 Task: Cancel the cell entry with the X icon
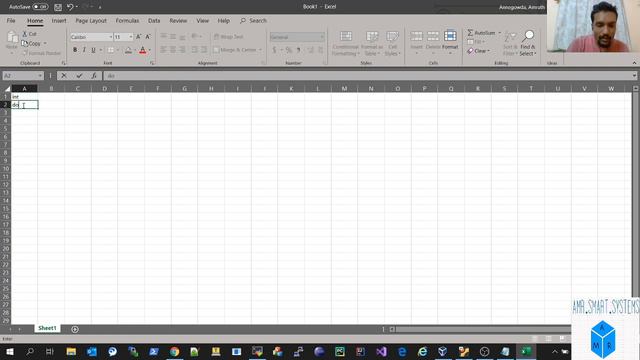(x=64, y=76)
